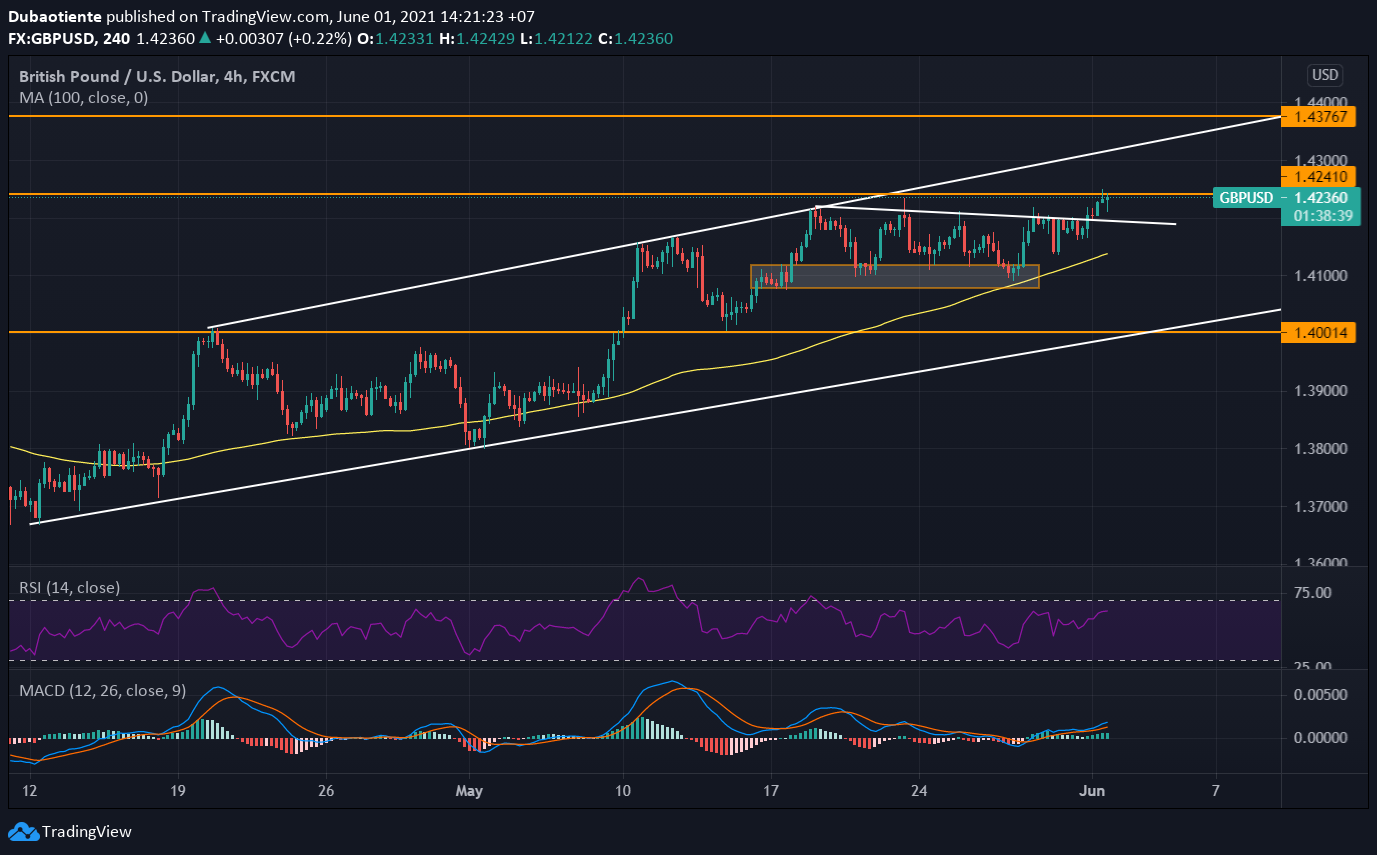Click the '10' date on time axis
The width and height of the screenshot is (1377, 855).
coord(623,791)
